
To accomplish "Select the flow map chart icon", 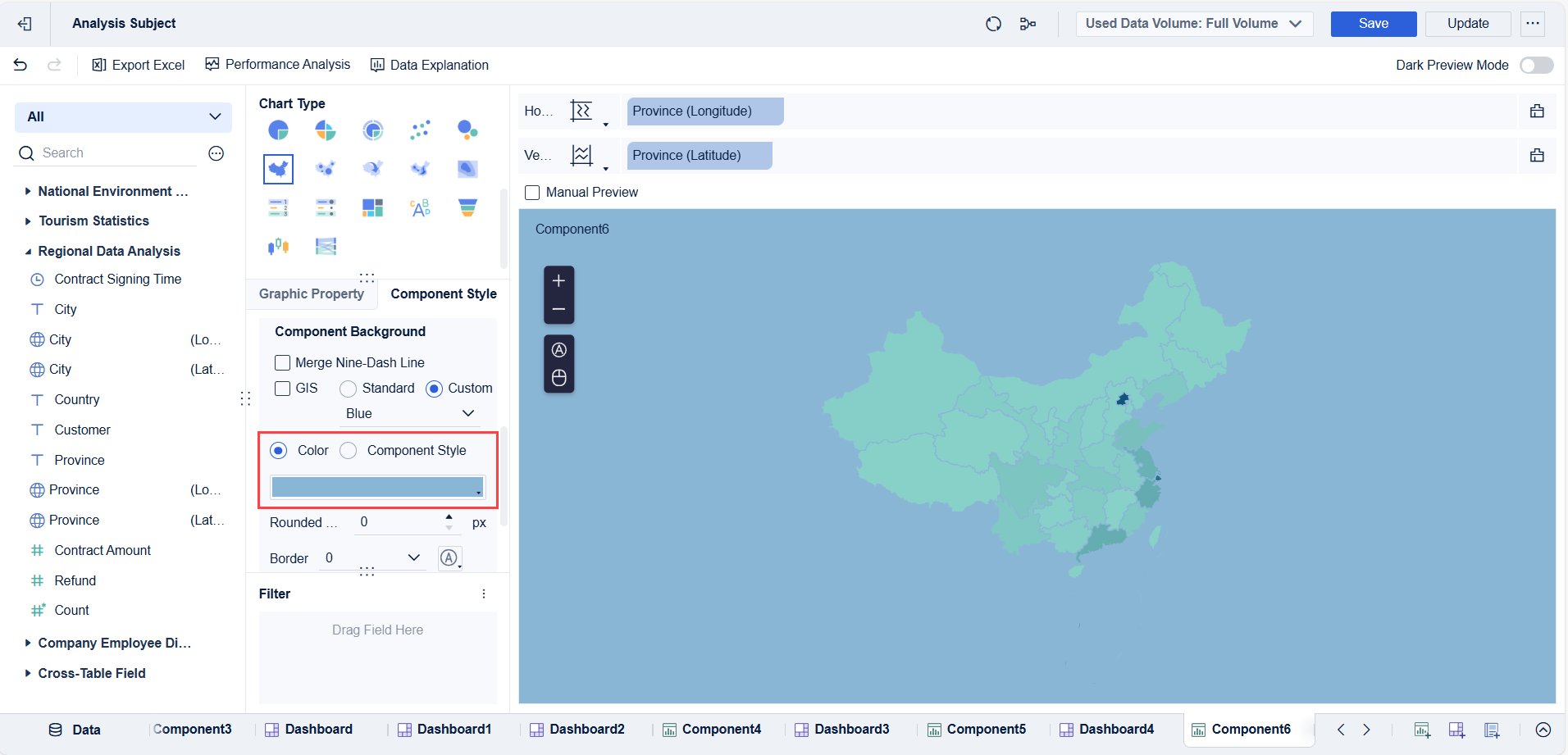I will (373, 169).
